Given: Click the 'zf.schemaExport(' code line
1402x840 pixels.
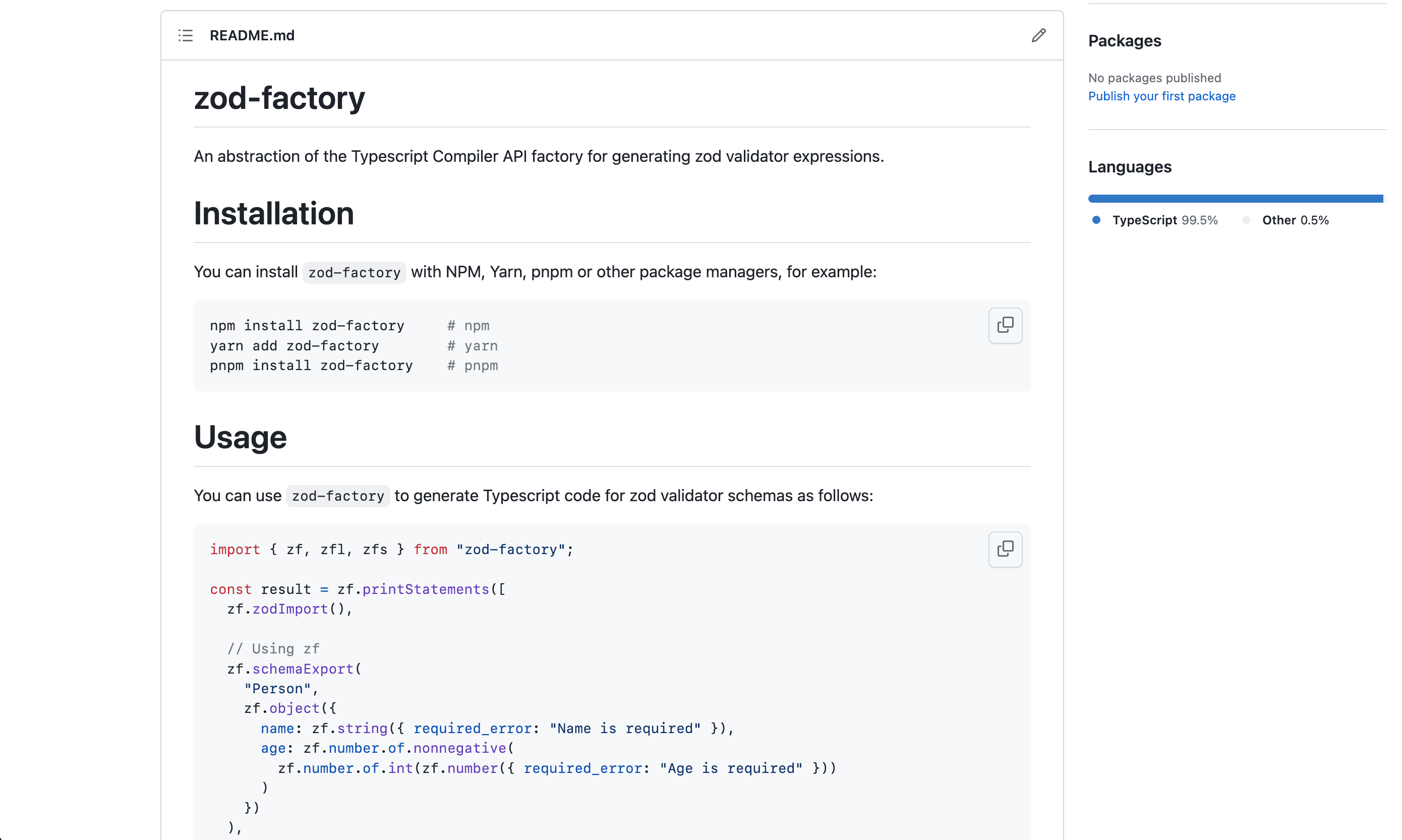Looking at the screenshot, I should point(295,669).
